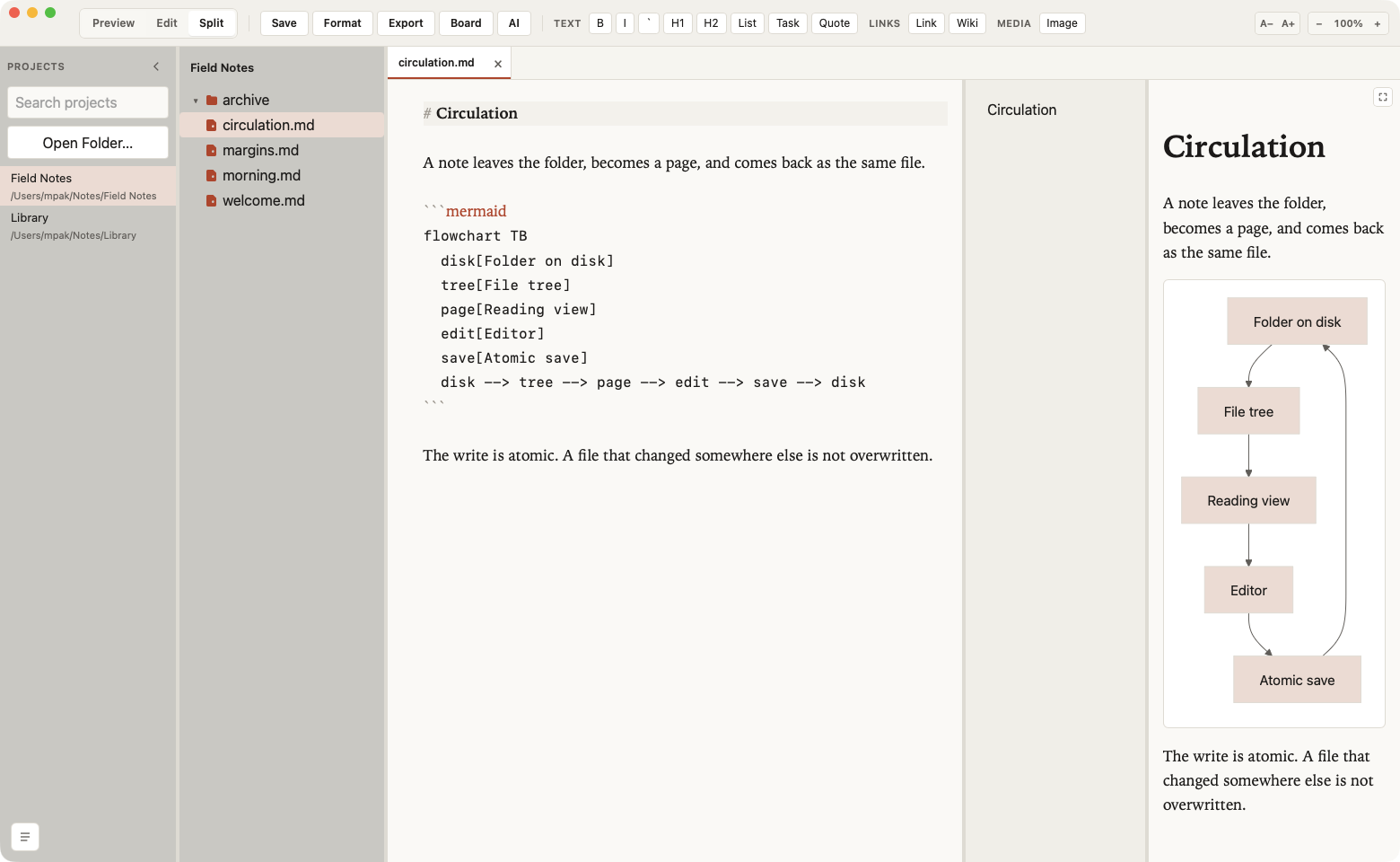
Task: Insert a Link
Action: click(926, 23)
